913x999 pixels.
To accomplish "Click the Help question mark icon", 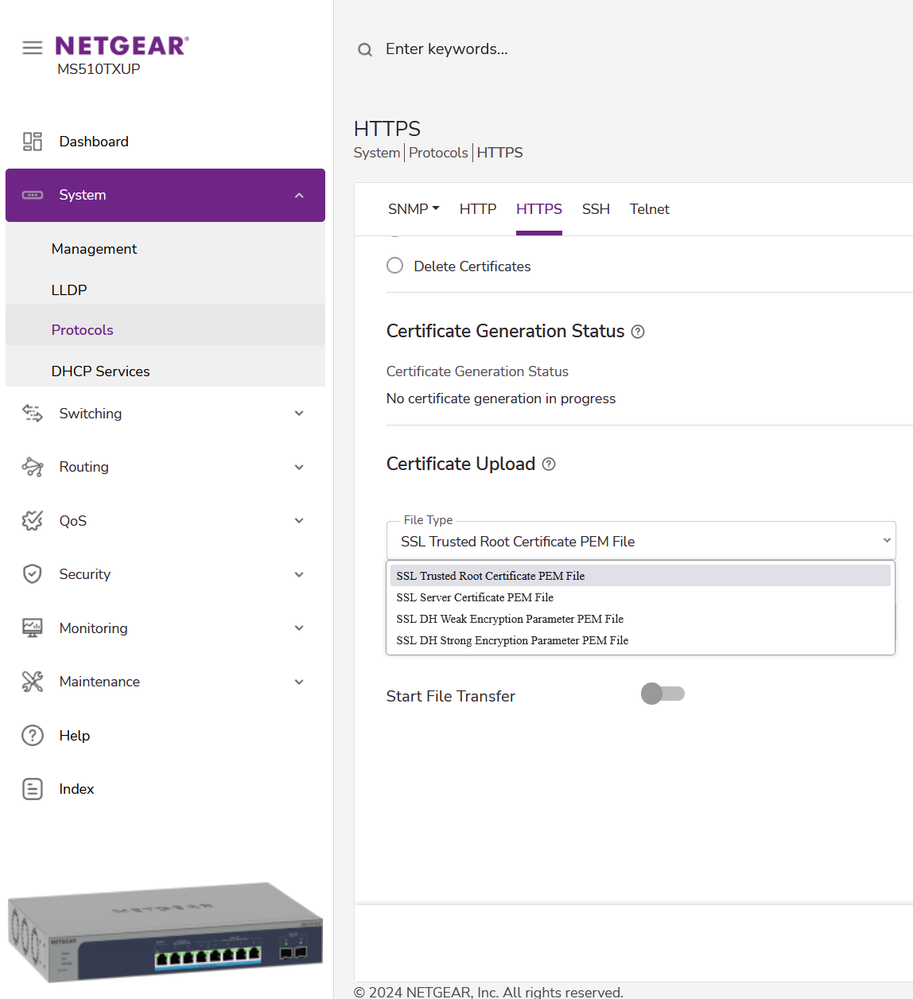I will 32,736.
